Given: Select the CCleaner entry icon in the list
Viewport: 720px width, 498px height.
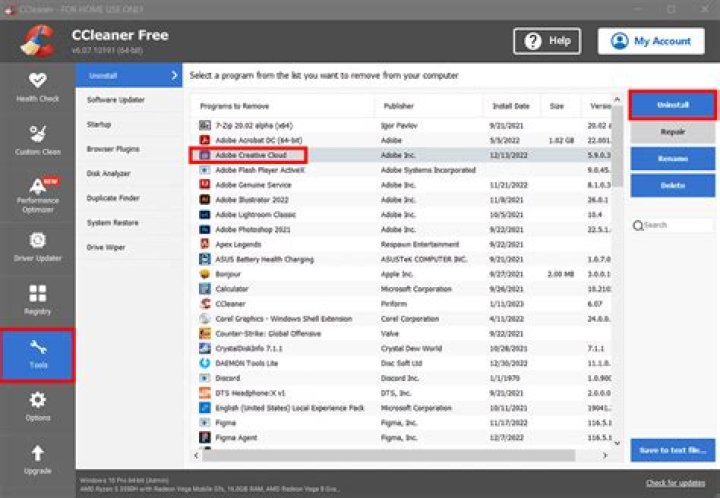Looking at the screenshot, I should click(205, 303).
